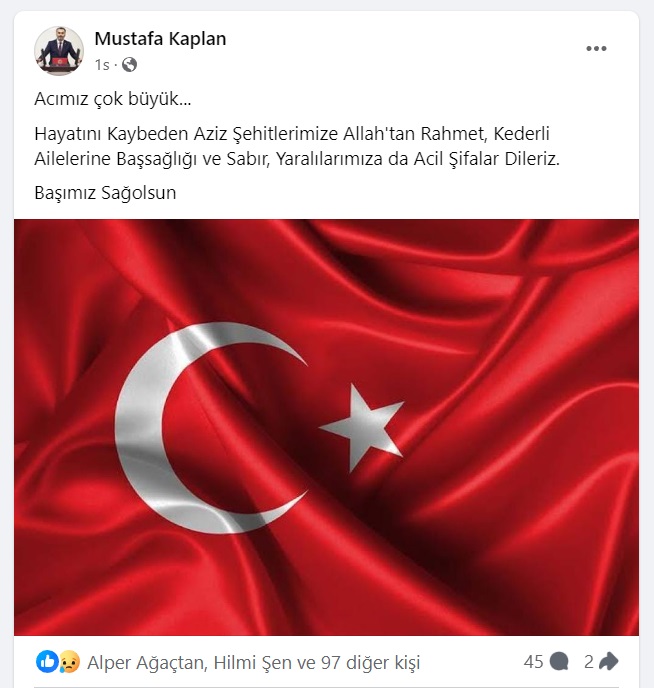654x688 pixels.
Task: Click the 1s post timestamp
Action: [102, 65]
